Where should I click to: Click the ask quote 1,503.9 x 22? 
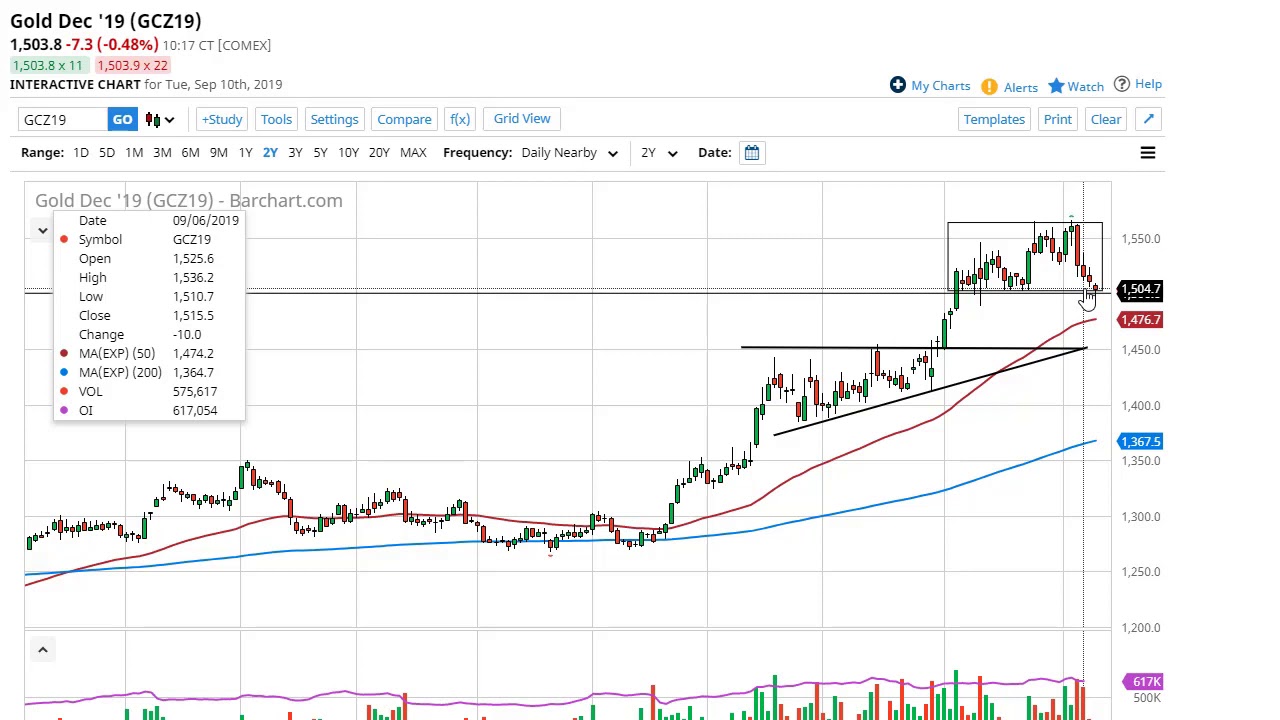click(x=132, y=65)
